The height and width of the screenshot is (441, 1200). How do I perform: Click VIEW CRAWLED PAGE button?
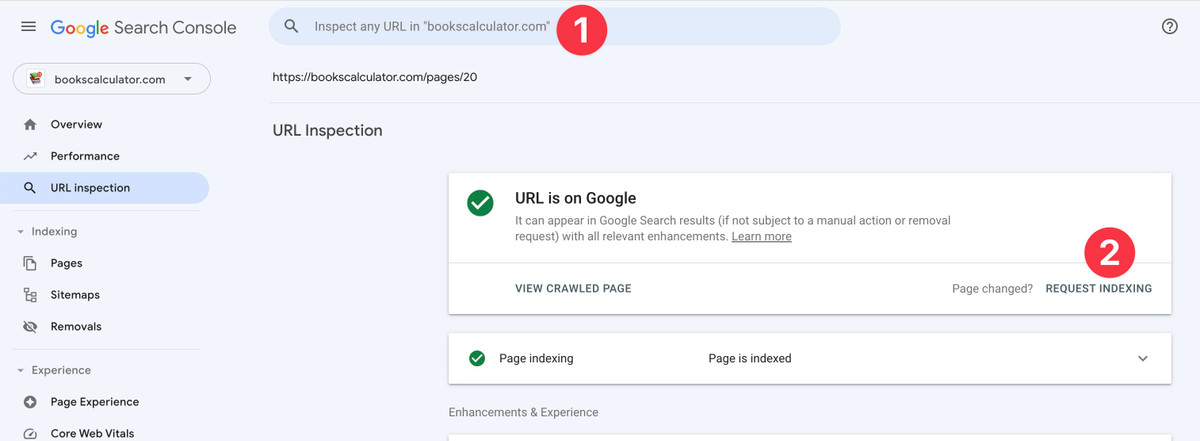[x=573, y=289]
